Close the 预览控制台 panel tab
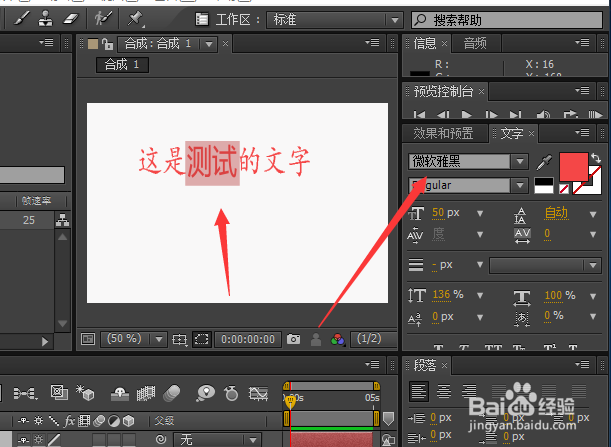The image size is (611, 447). (x=482, y=91)
